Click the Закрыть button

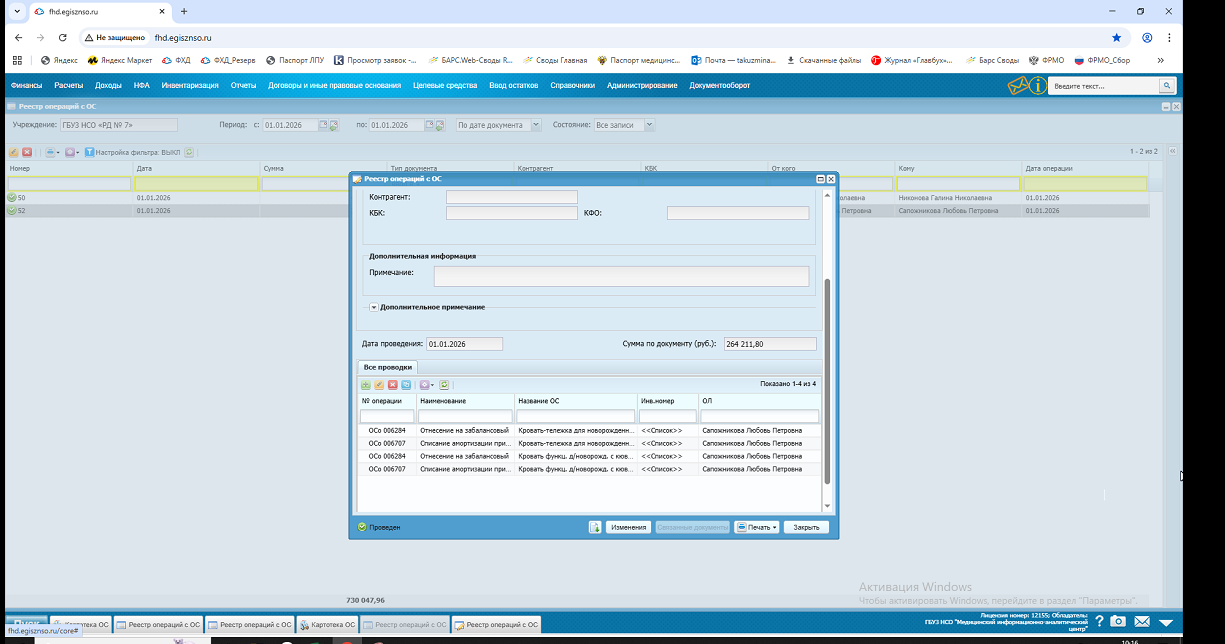pyautogui.click(x=806, y=527)
